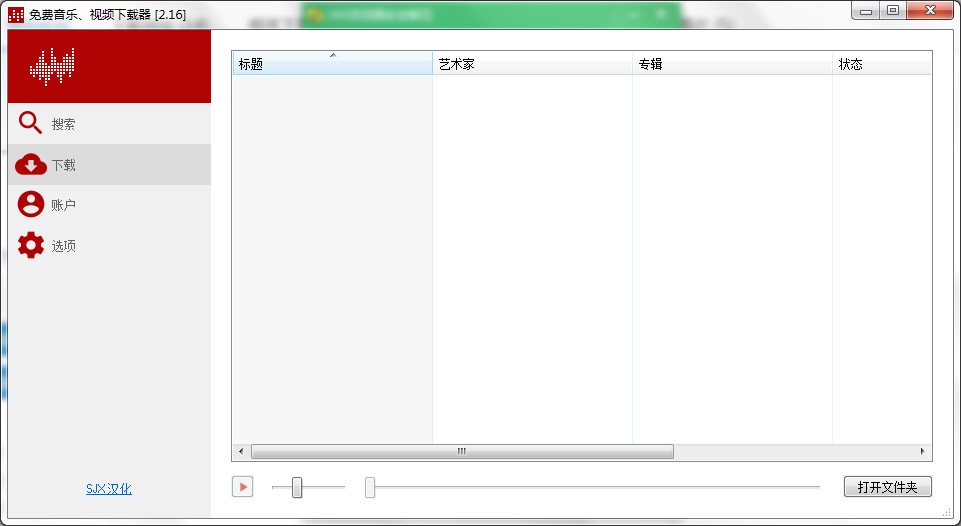Click the 打开文件夹 button

[887, 487]
